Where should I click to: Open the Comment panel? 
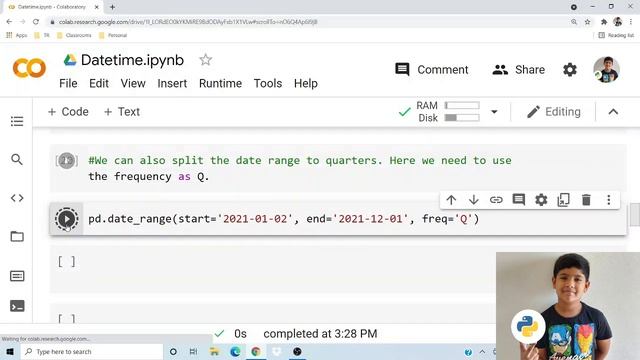431,70
